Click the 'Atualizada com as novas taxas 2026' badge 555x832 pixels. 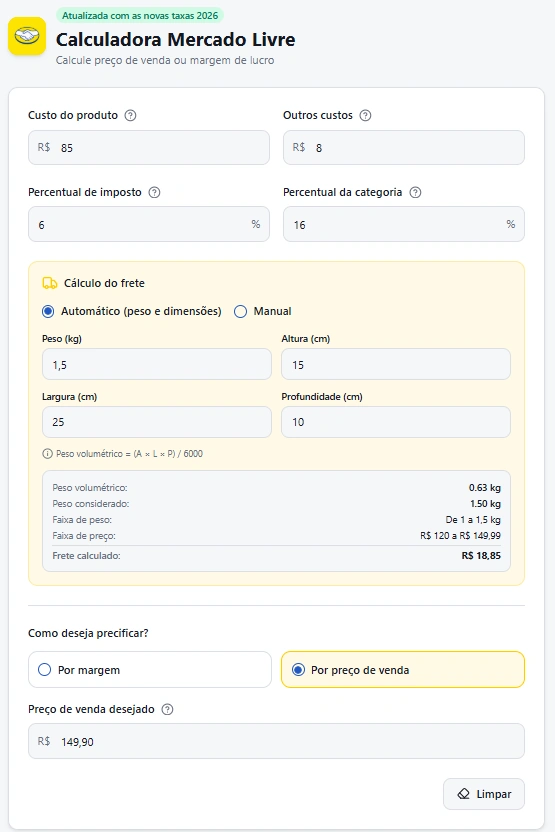click(140, 15)
